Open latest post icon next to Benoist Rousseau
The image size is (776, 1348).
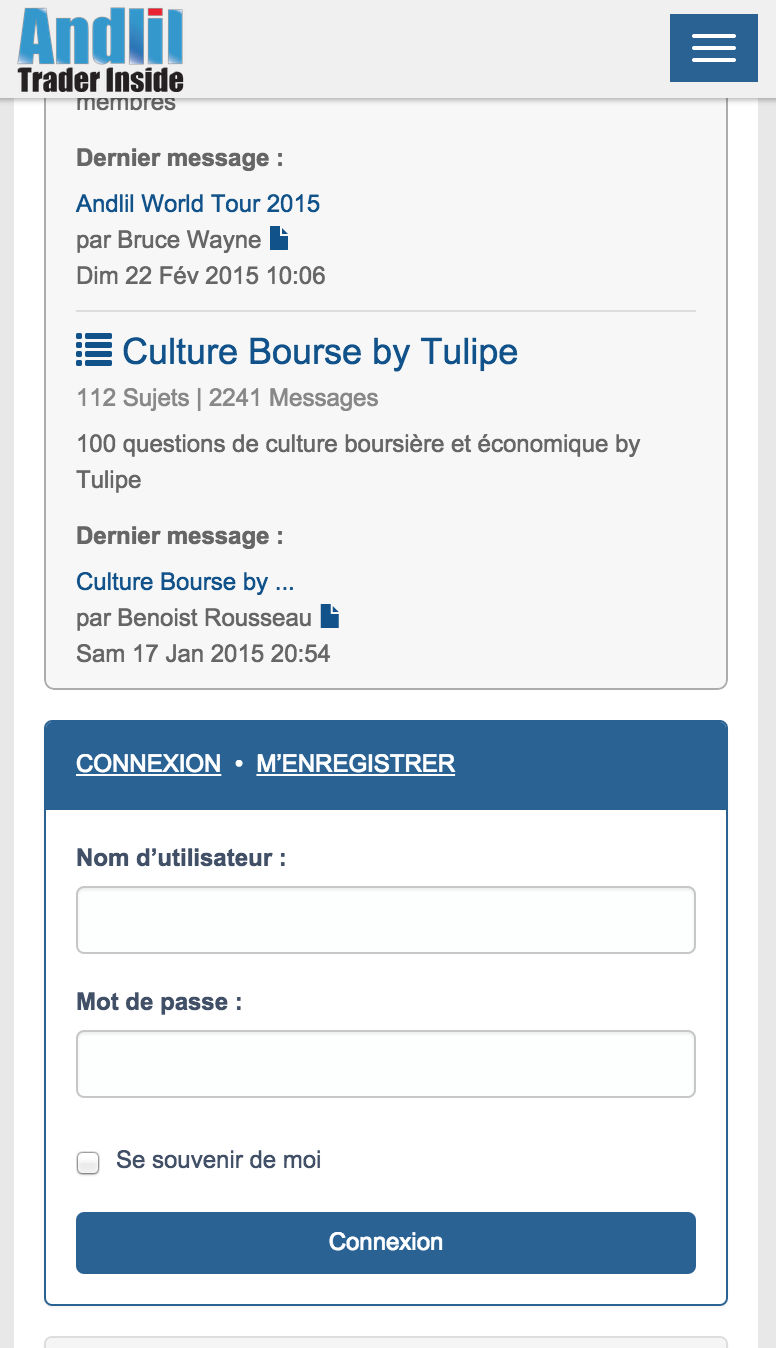click(330, 617)
